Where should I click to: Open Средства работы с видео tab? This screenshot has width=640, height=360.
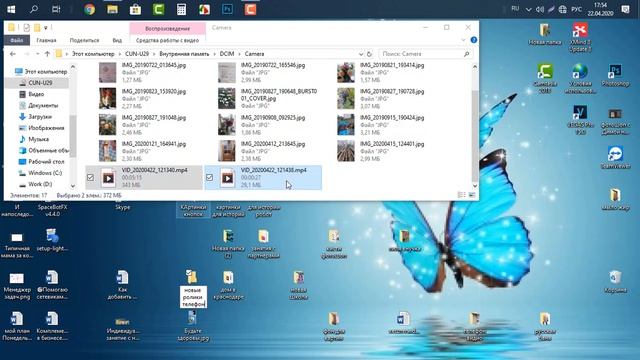[167, 40]
